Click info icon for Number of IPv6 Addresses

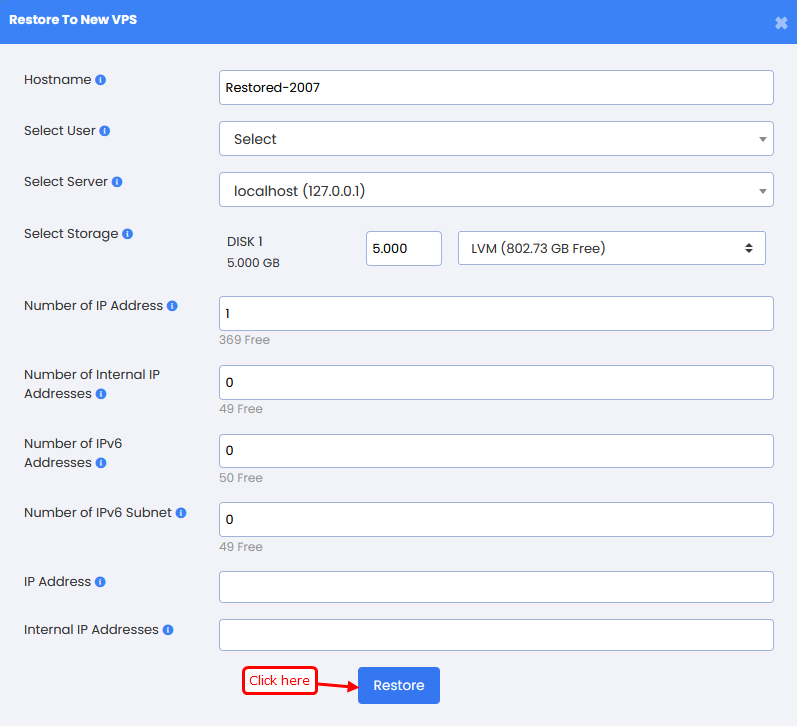[101, 463]
